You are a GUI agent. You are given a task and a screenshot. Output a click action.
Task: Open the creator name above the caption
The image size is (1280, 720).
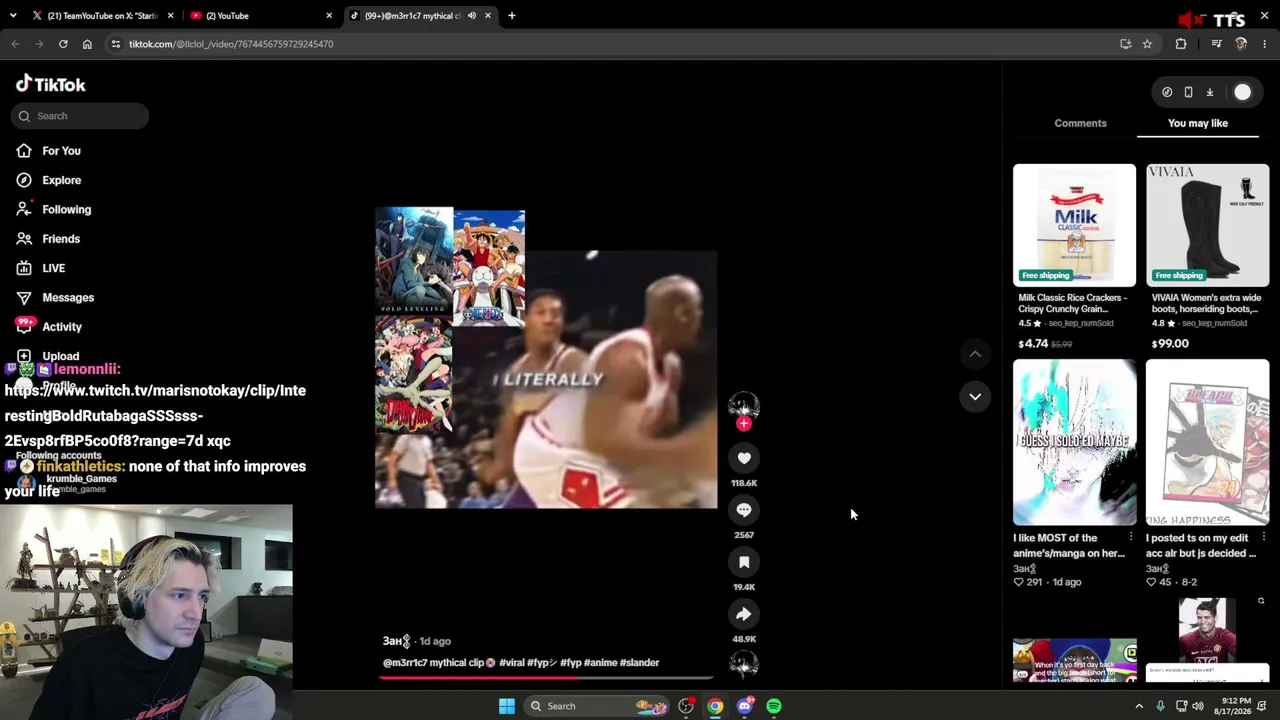coord(396,641)
